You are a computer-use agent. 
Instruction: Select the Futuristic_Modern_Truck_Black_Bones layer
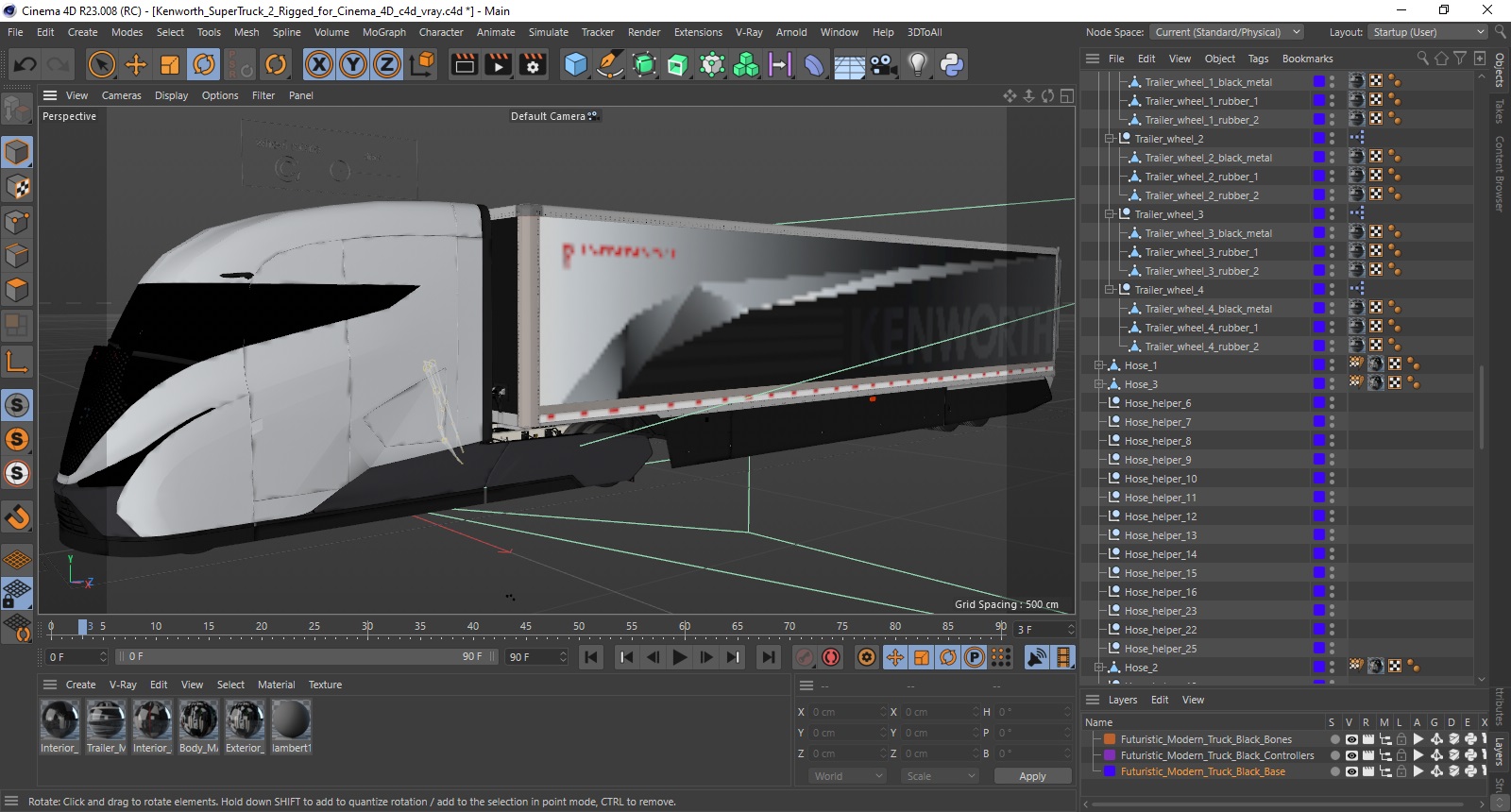(x=1206, y=739)
